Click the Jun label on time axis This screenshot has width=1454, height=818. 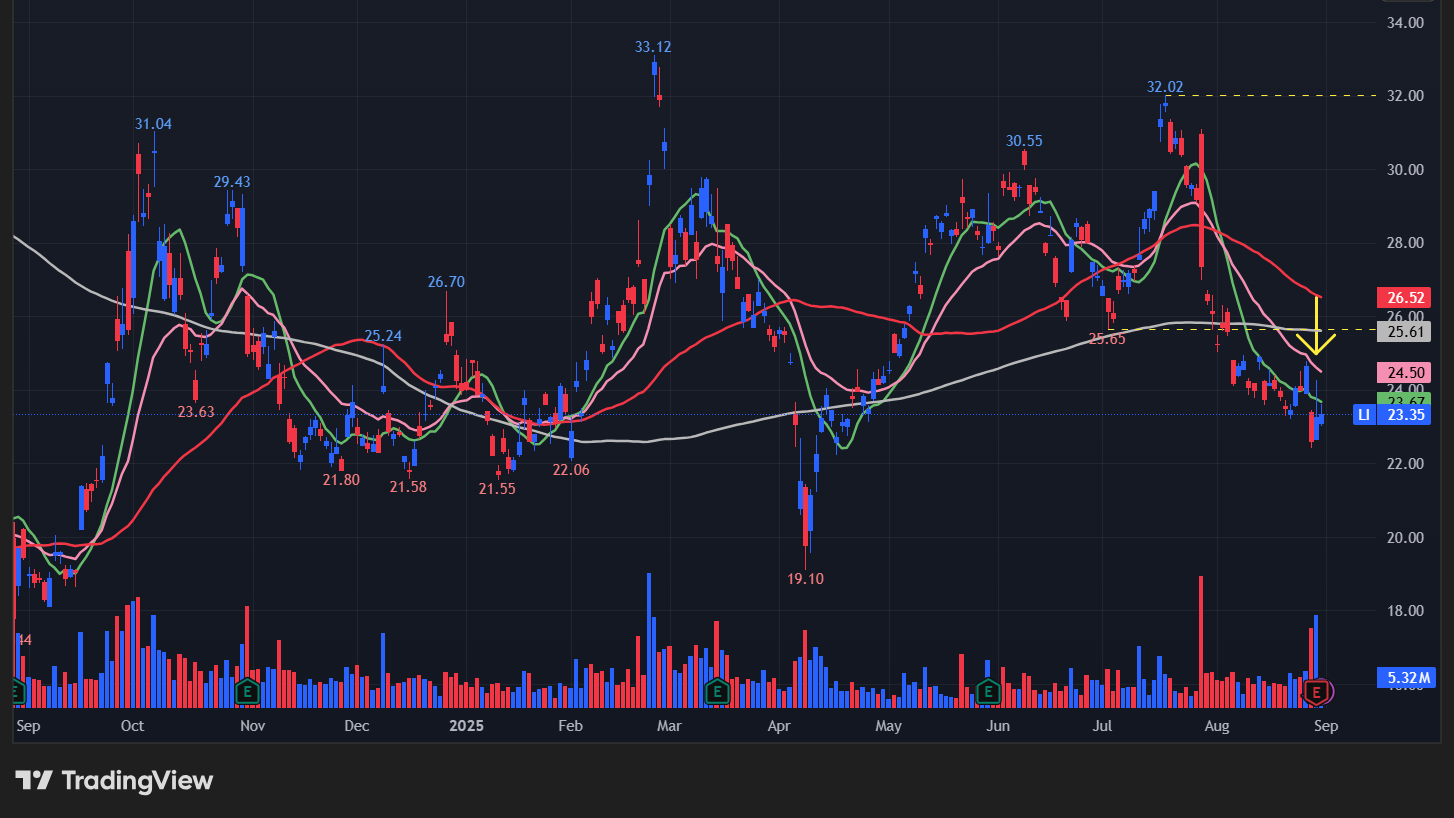coord(997,725)
